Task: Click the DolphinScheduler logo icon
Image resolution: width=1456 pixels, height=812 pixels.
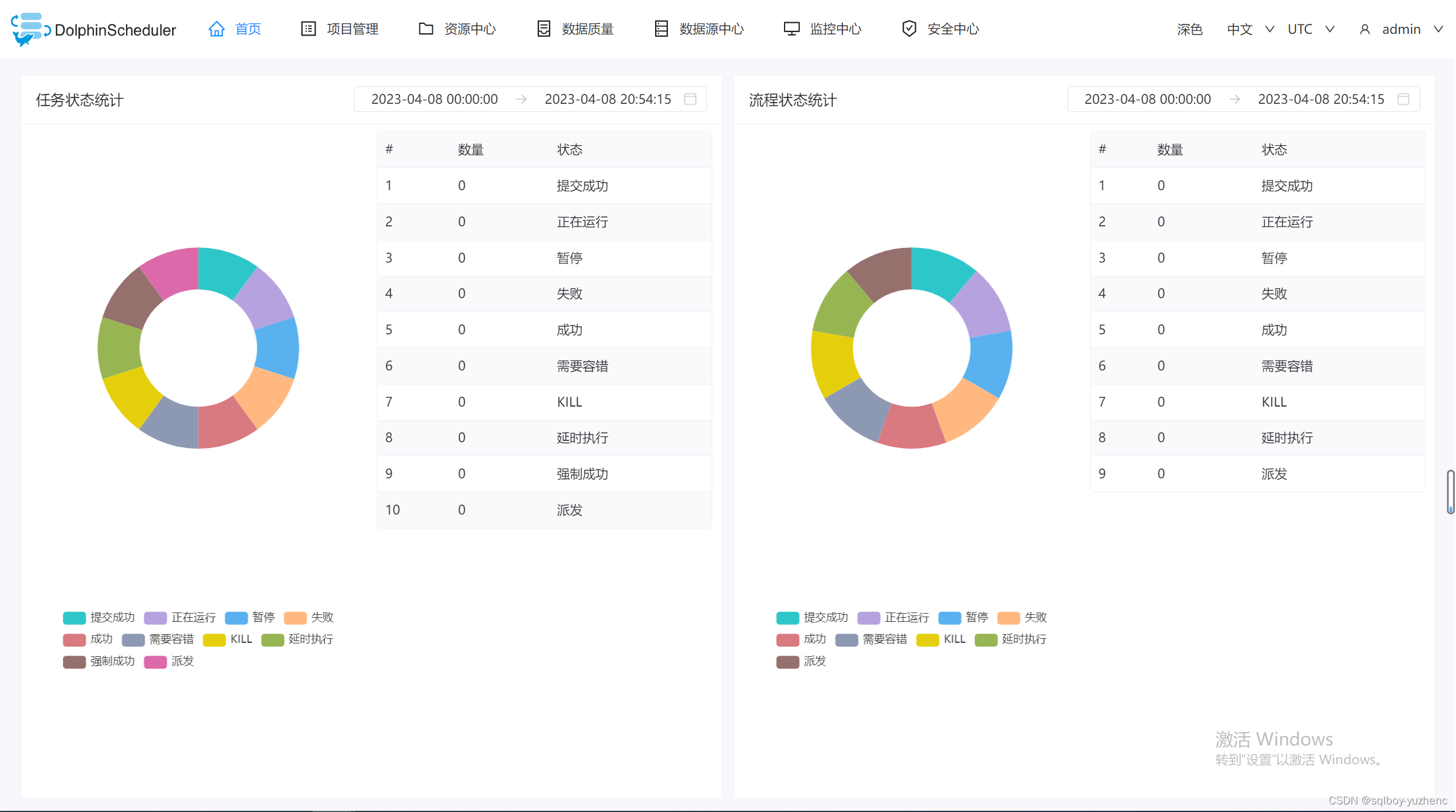Action: (30, 29)
